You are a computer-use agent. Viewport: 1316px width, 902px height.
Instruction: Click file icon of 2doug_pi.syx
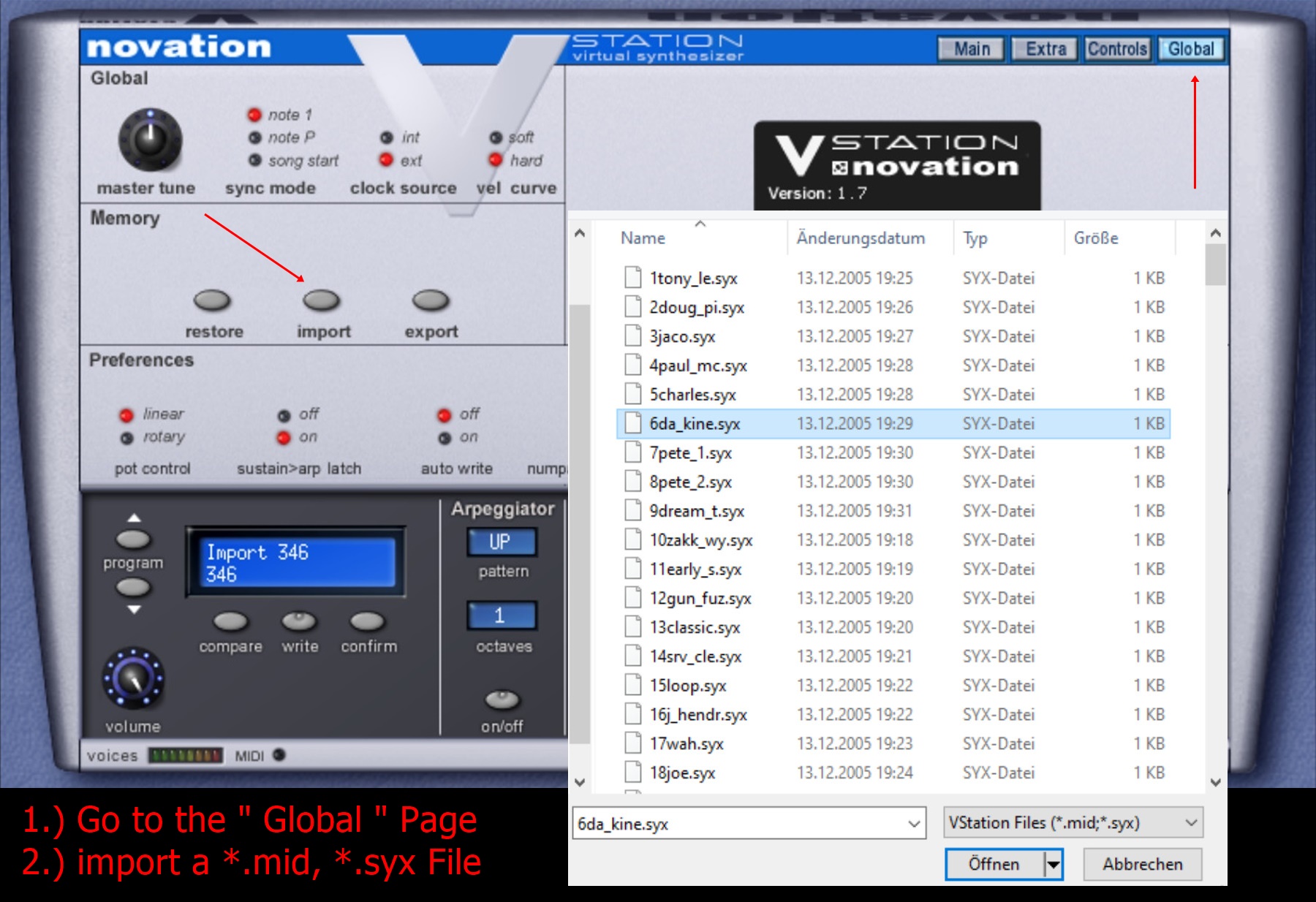coord(633,306)
